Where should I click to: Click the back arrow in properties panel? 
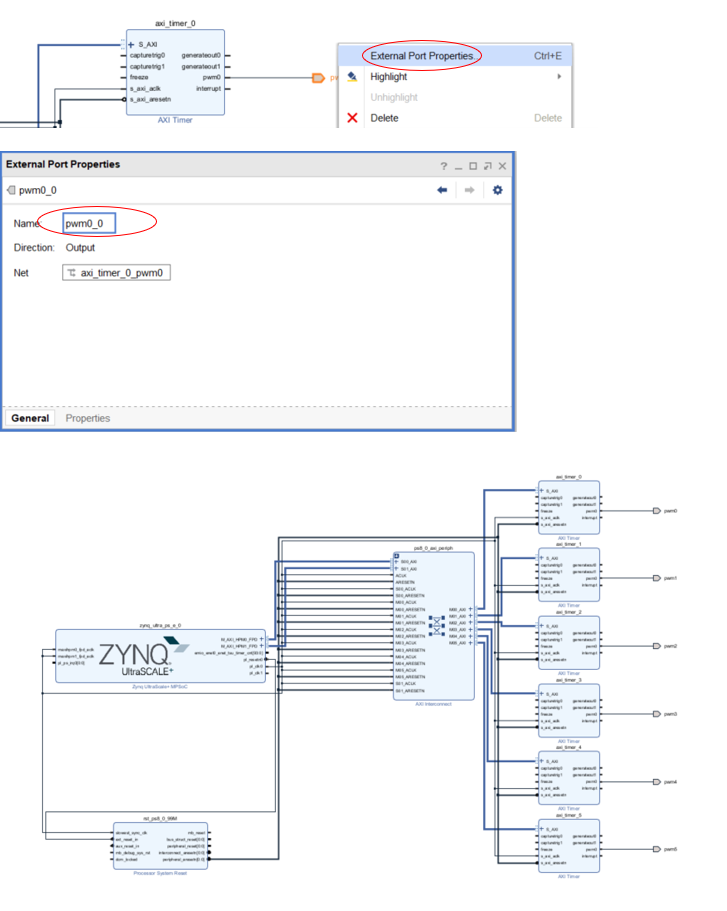click(442, 190)
